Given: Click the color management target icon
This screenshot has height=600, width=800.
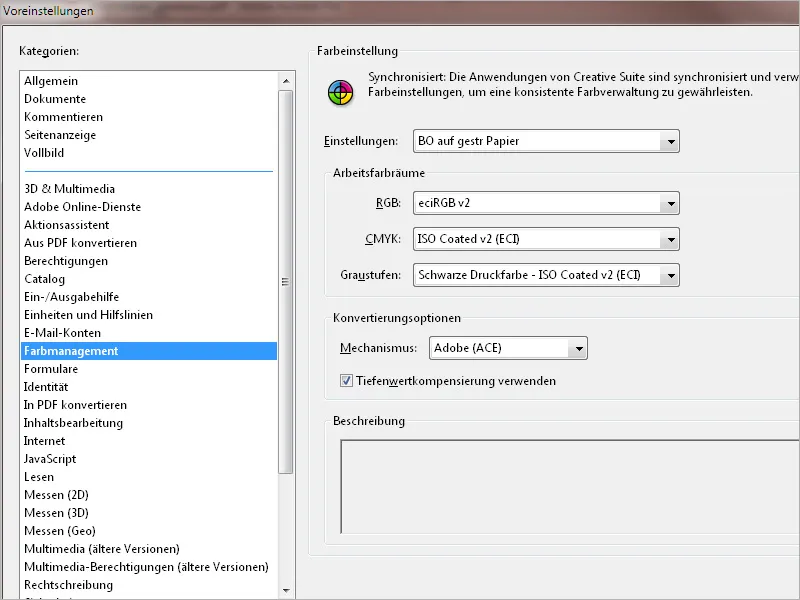Looking at the screenshot, I should point(340,92).
